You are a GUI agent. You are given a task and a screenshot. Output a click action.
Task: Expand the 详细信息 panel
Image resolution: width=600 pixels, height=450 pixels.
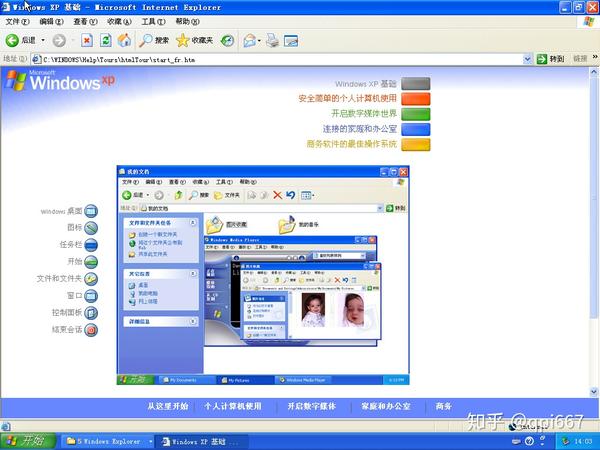tap(193, 321)
